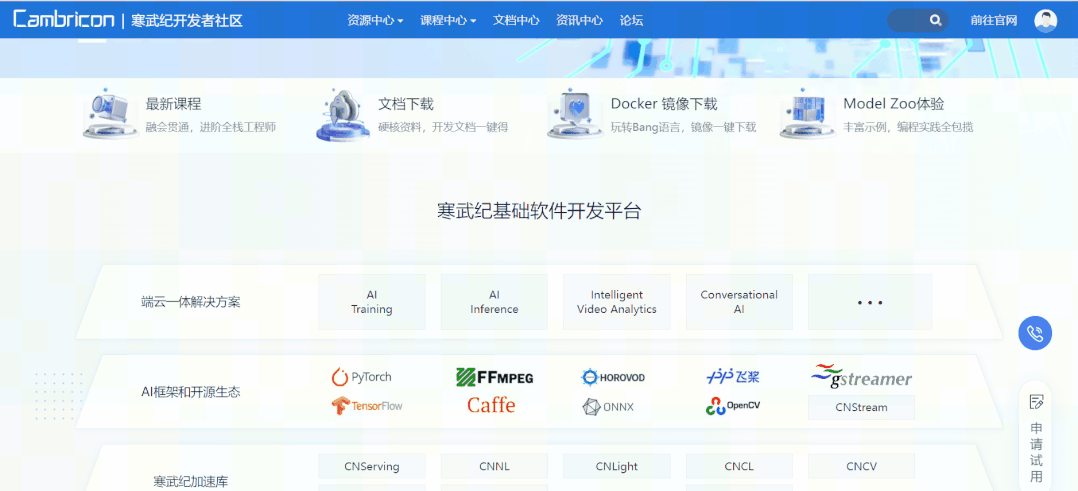Image resolution: width=1078 pixels, height=491 pixels.
Task: Click the 融会贯通，进阶全栈工程师 subtitle
Action: pos(211,127)
